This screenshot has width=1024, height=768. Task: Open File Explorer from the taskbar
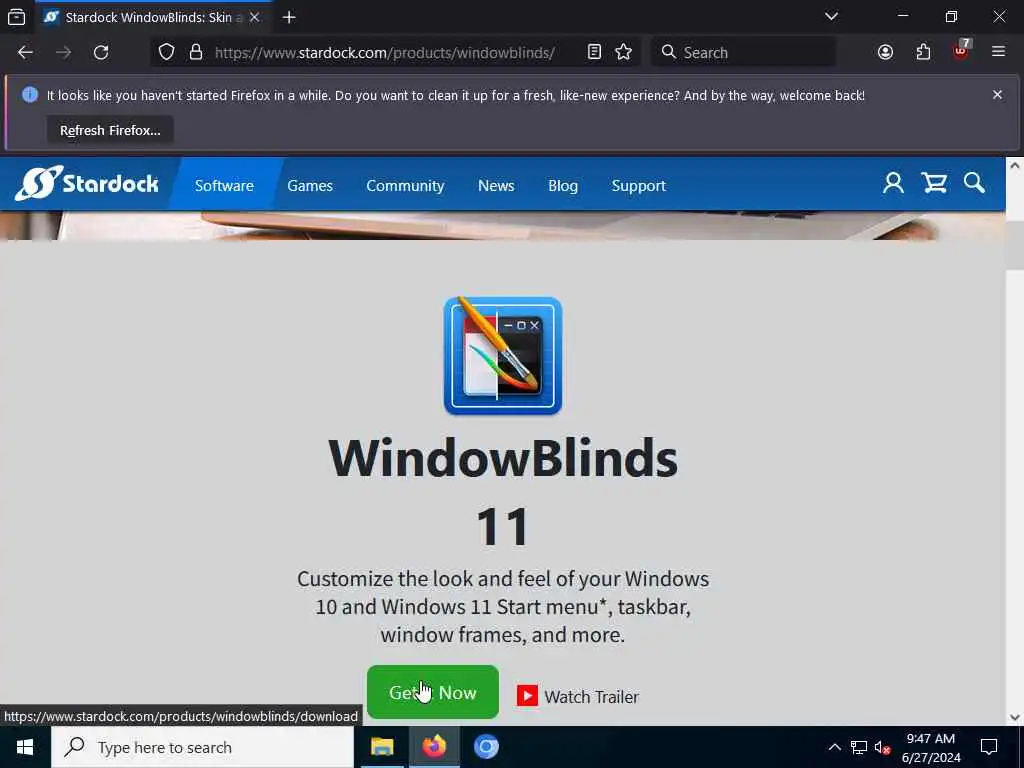(382, 747)
